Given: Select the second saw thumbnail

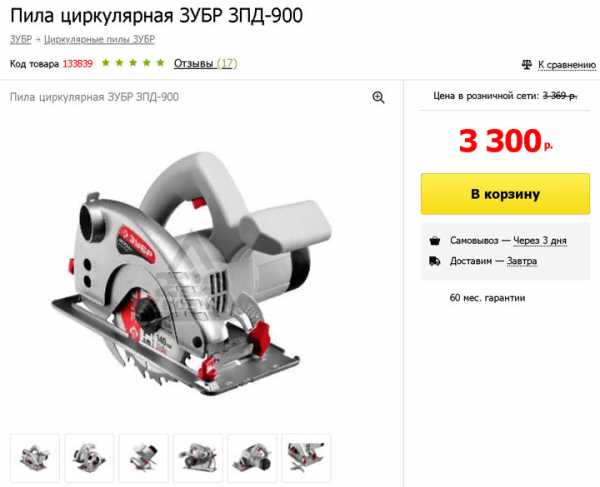Looking at the screenshot, I should (x=89, y=458).
